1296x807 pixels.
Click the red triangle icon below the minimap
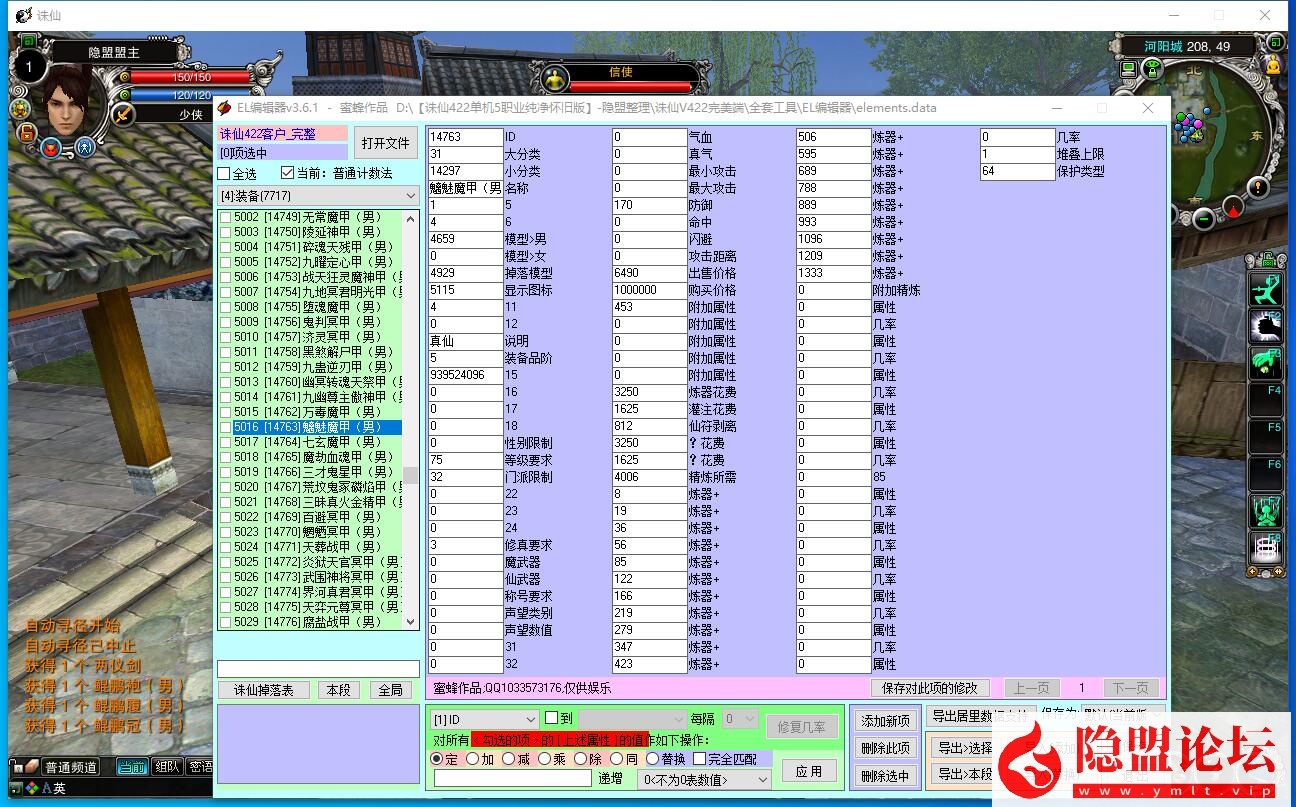click(x=1234, y=209)
